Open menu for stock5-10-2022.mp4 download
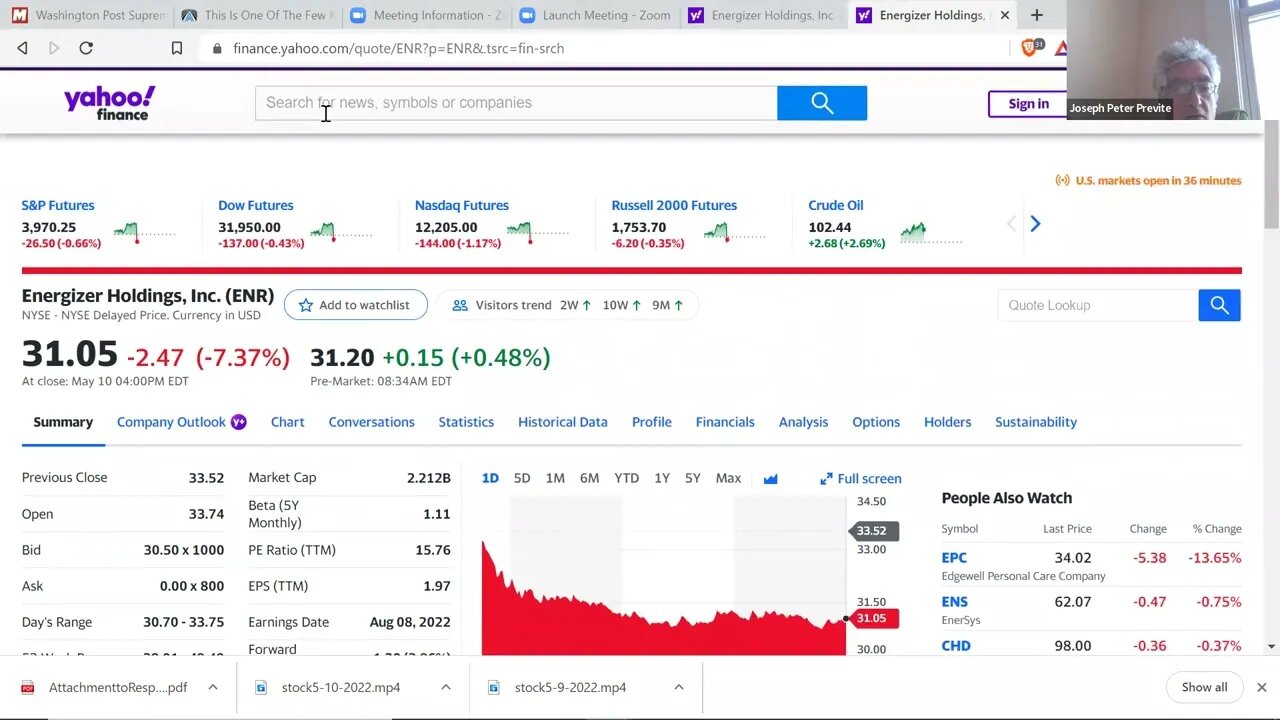This screenshot has width=1280, height=720. 446,687
